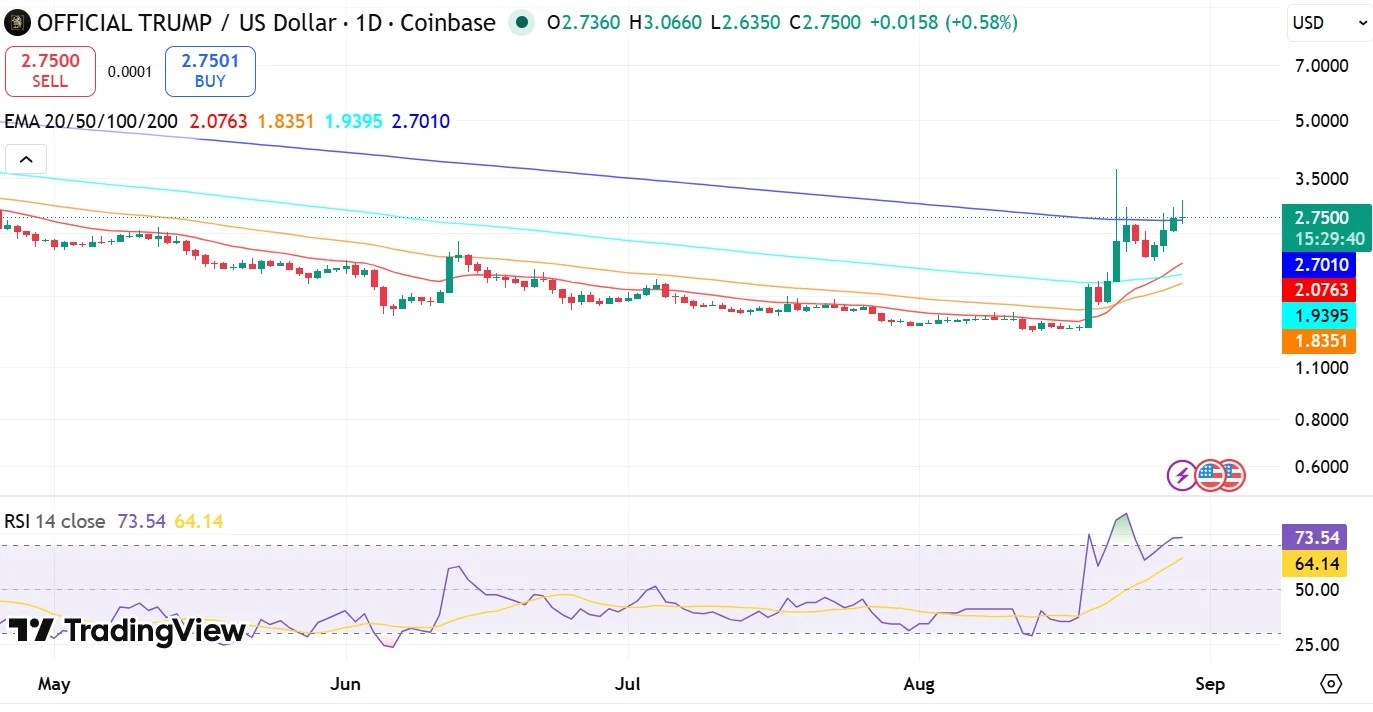
Task: Click the 2.7500 SELL button
Action: click(x=50, y=71)
